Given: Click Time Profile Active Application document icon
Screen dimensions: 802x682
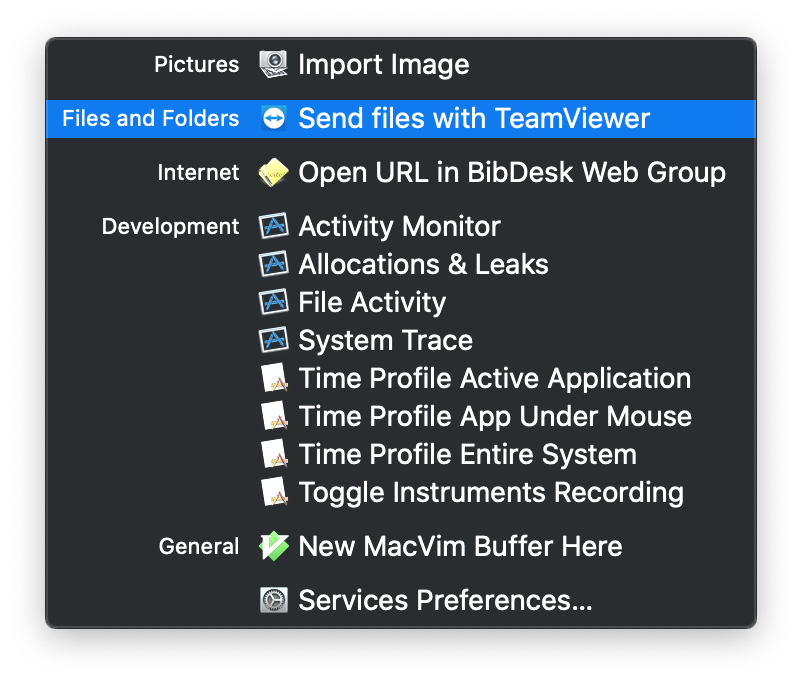Looking at the screenshot, I should (x=273, y=379).
